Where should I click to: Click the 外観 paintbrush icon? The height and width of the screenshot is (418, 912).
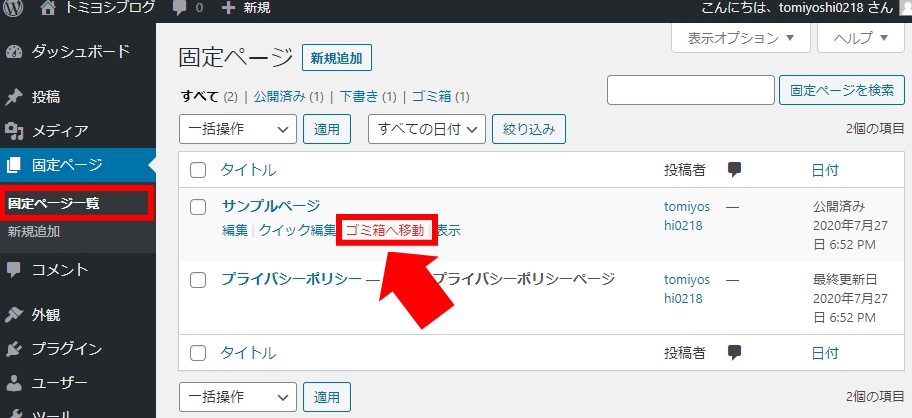click(x=14, y=315)
